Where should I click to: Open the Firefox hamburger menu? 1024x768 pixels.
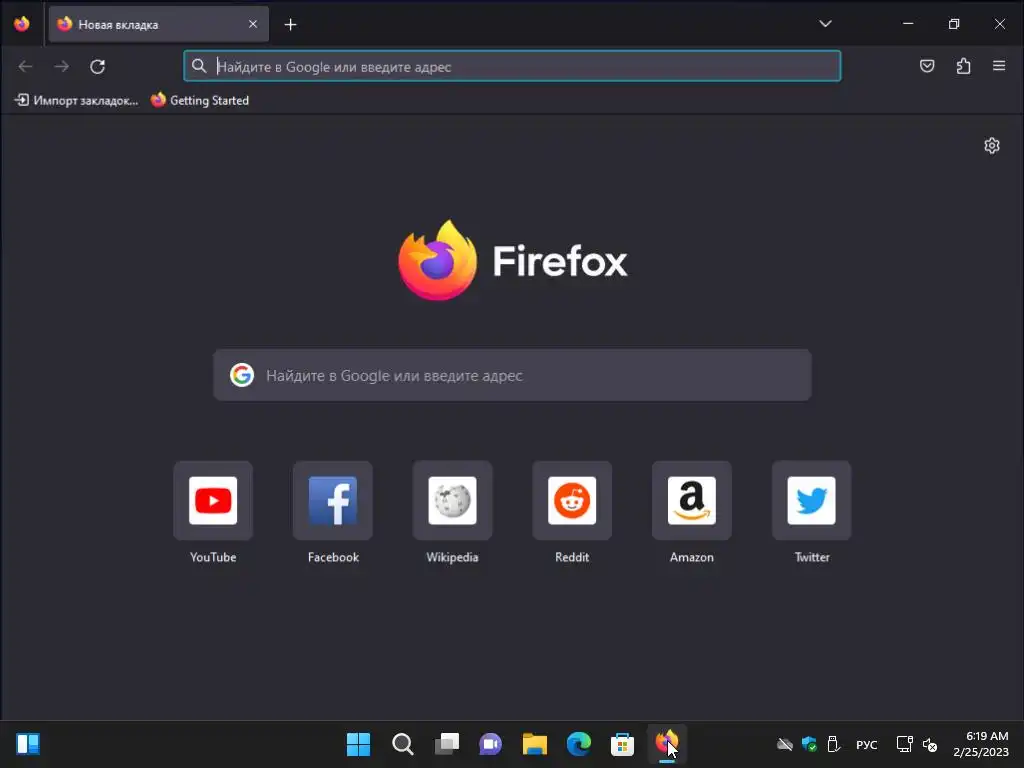999,66
